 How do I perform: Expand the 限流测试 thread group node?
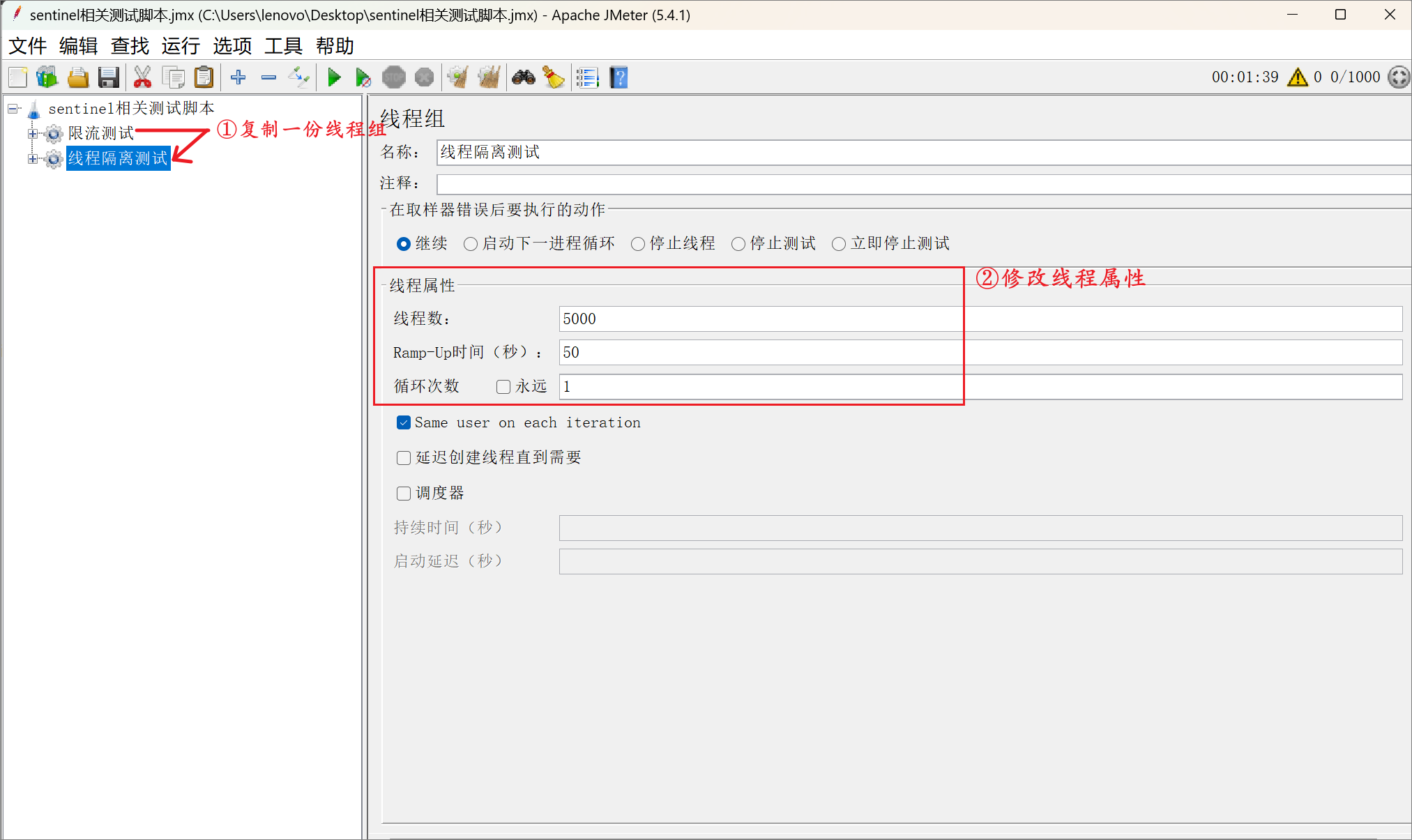[33, 134]
